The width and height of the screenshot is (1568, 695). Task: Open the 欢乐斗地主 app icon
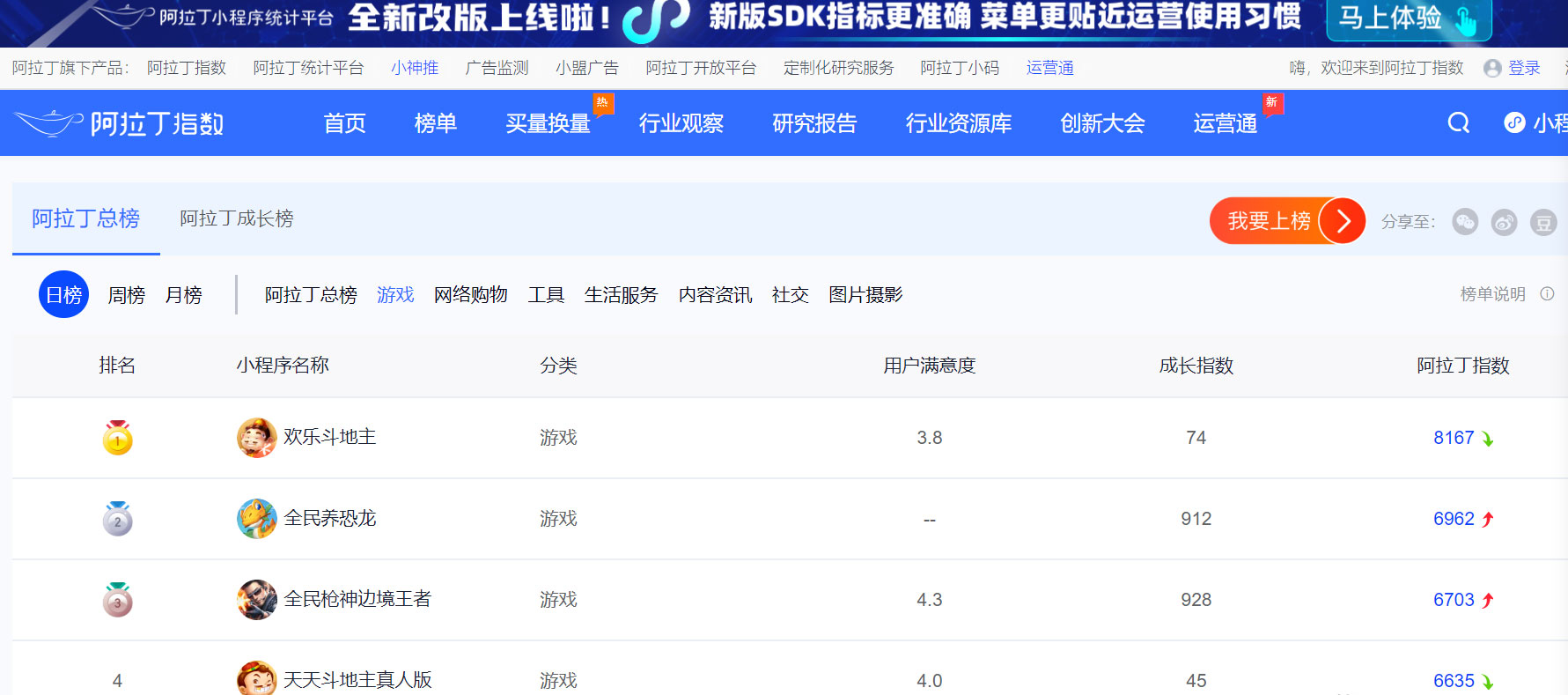coord(257,438)
